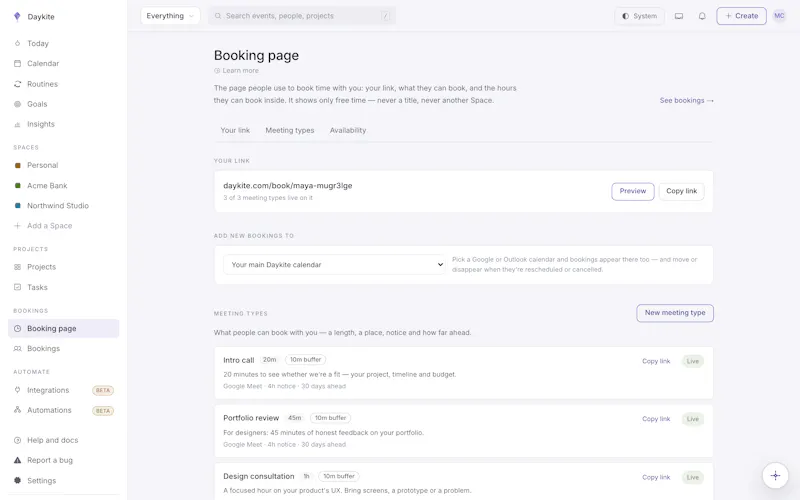Click the search magnifier icon
This screenshot has width=800, height=500.
coord(218,16)
